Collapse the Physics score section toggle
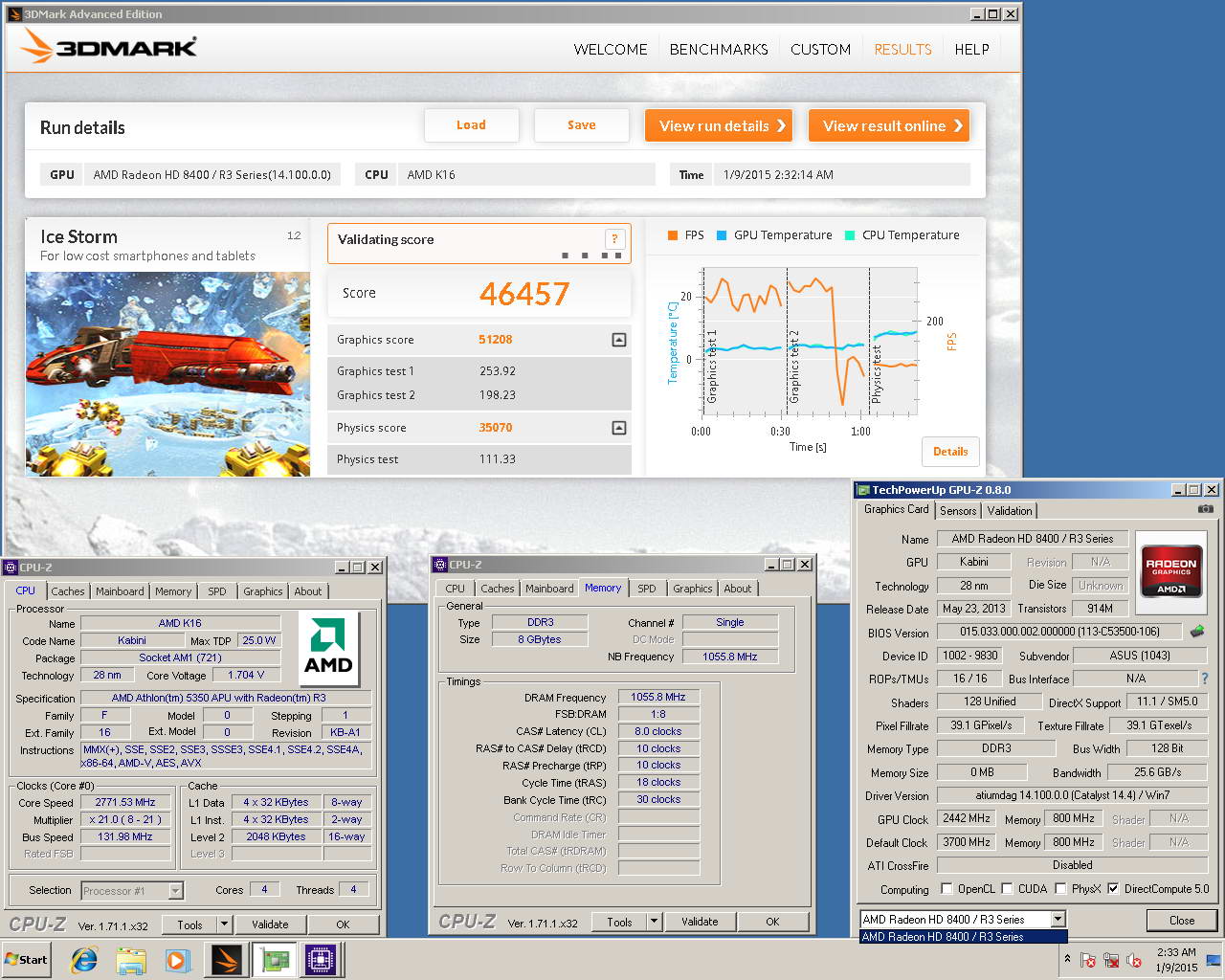 (619, 428)
